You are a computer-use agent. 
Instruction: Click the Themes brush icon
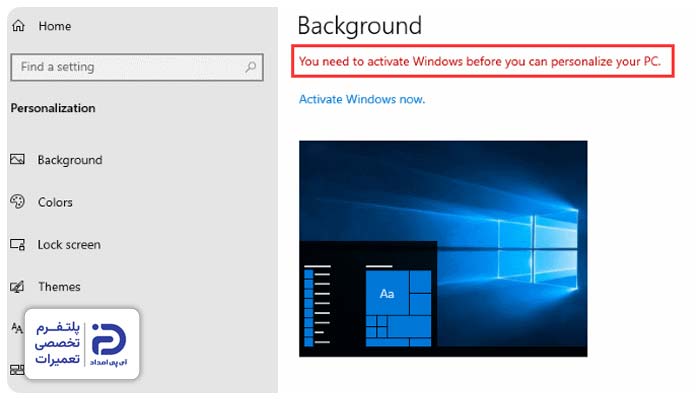(x=17, y=287)
